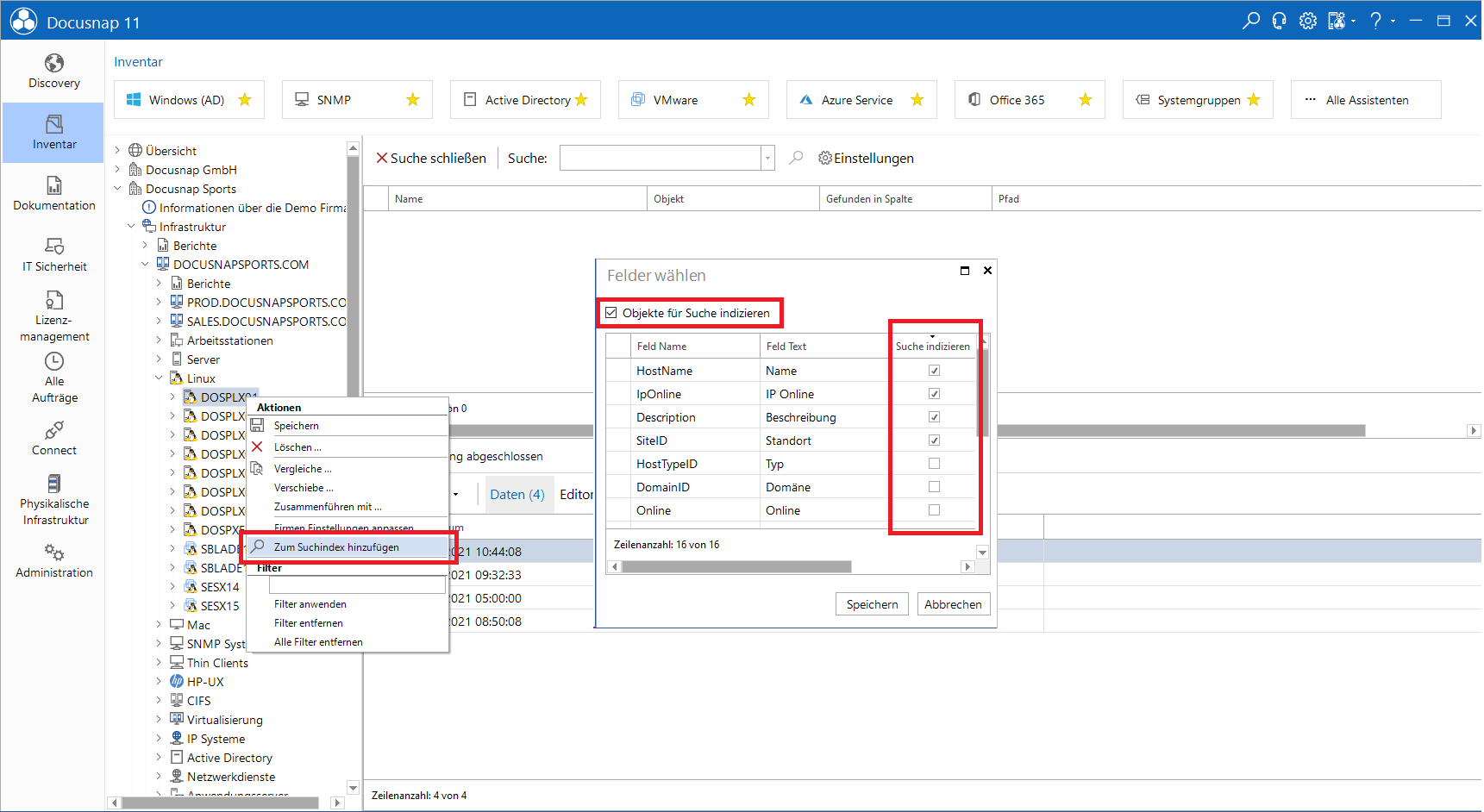Open the Suche combo box dropdown arrow
This screenshot has height=812, width=1484.
pyautogui.click(x=767, y=158)
